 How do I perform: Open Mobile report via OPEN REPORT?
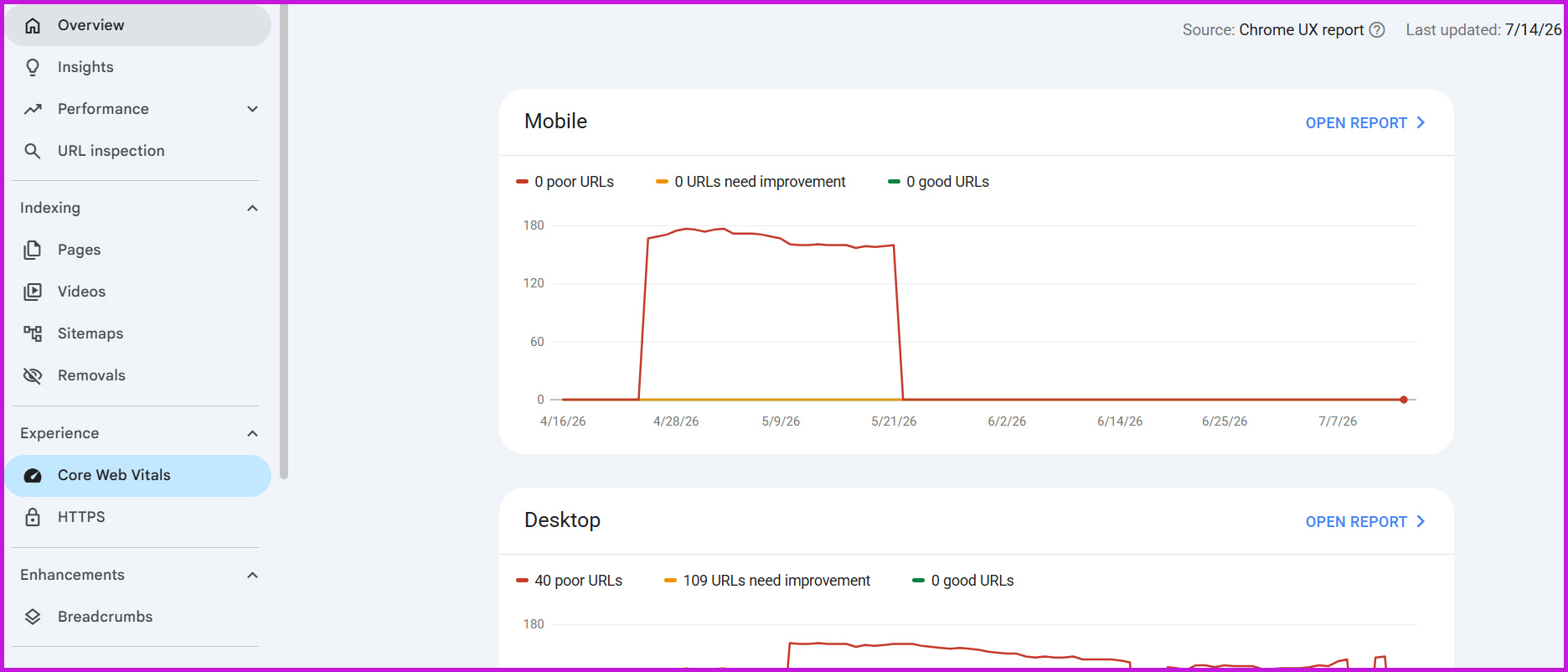(x=1365, y=123)
